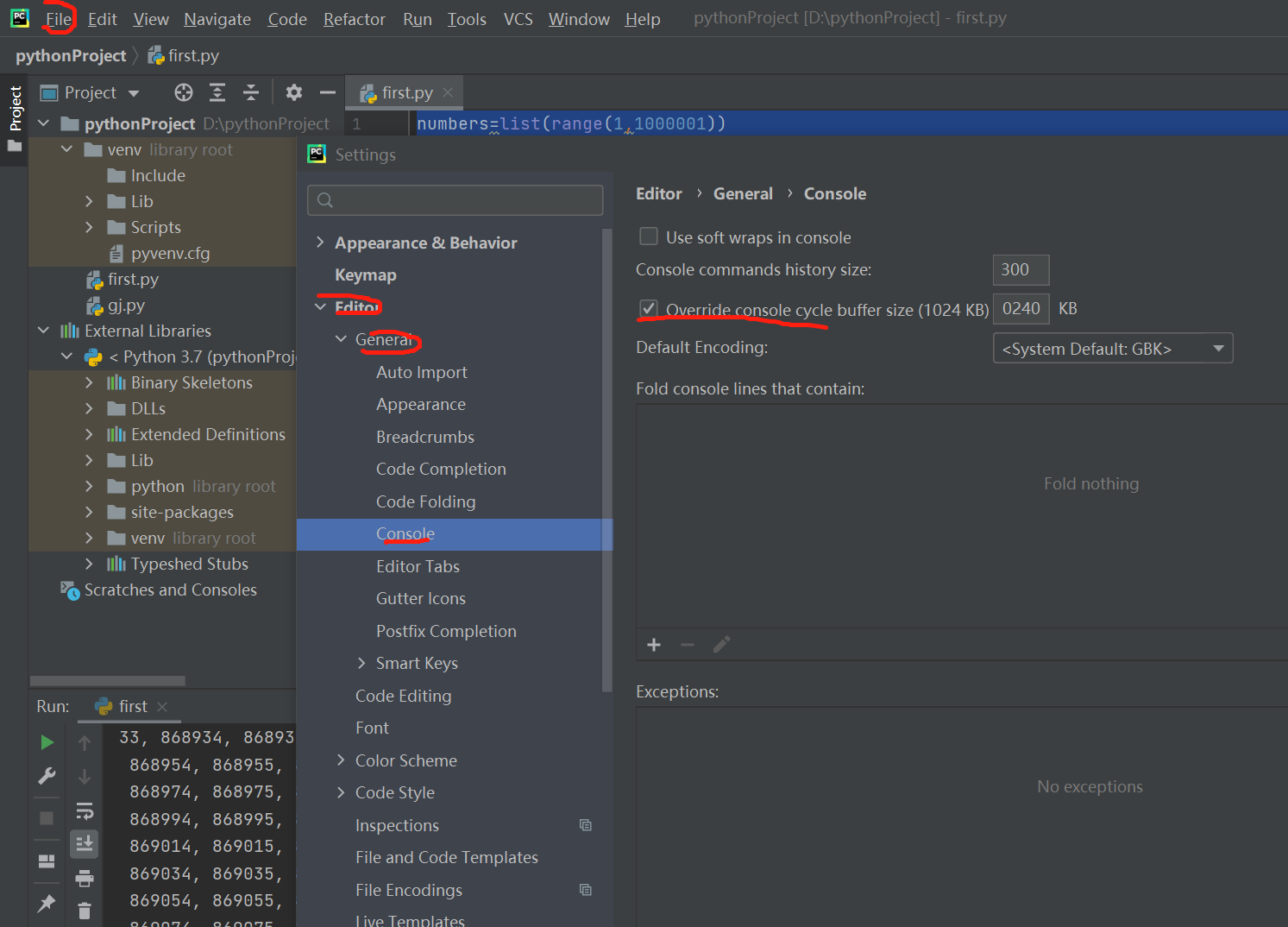Image resolution: width=1288 pixels, height=927 pixels.
Task: Click the search magnifier in Settings search
Action: coord(325,200)
